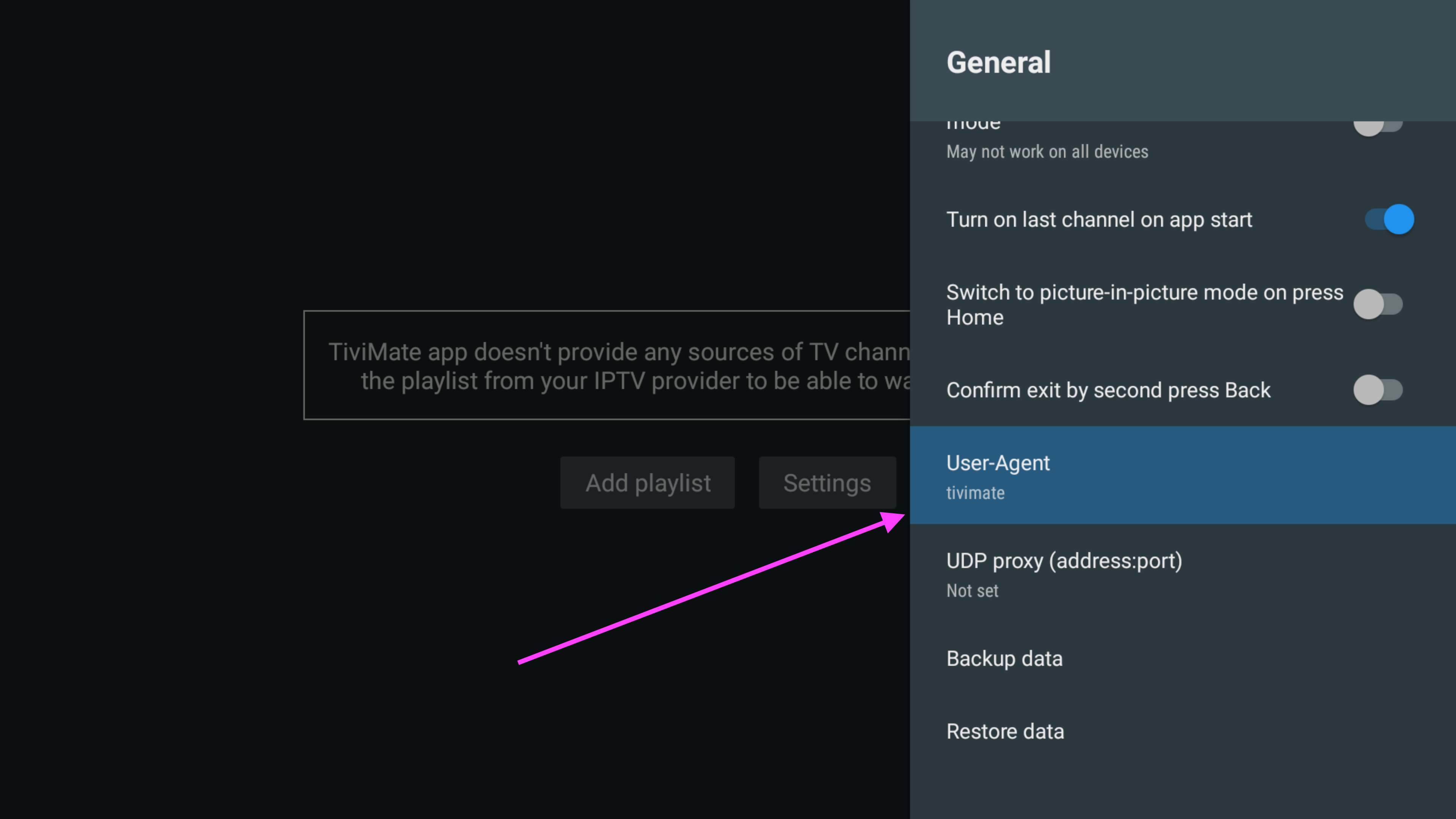
Task: Click the 'Confirm exit by second press Back' label
Action: (x=1108, y=390)
